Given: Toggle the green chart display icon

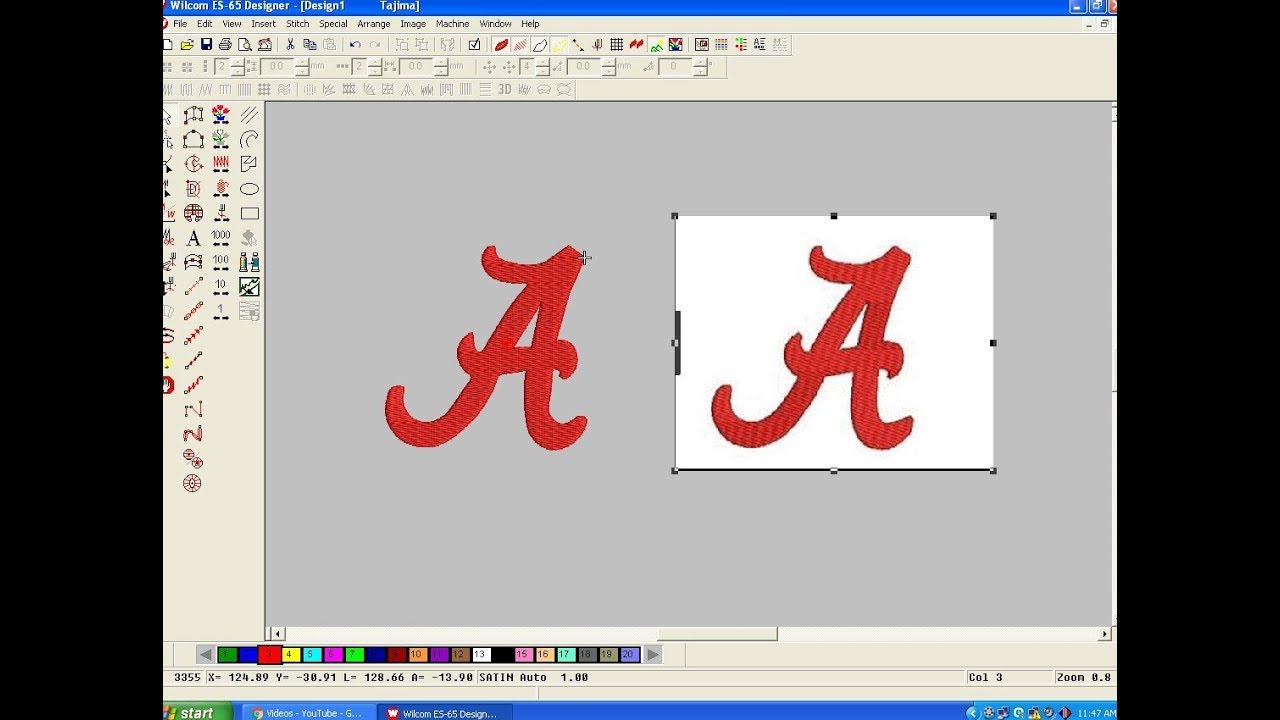Looking at the screenshot, I should pos(656,44).
